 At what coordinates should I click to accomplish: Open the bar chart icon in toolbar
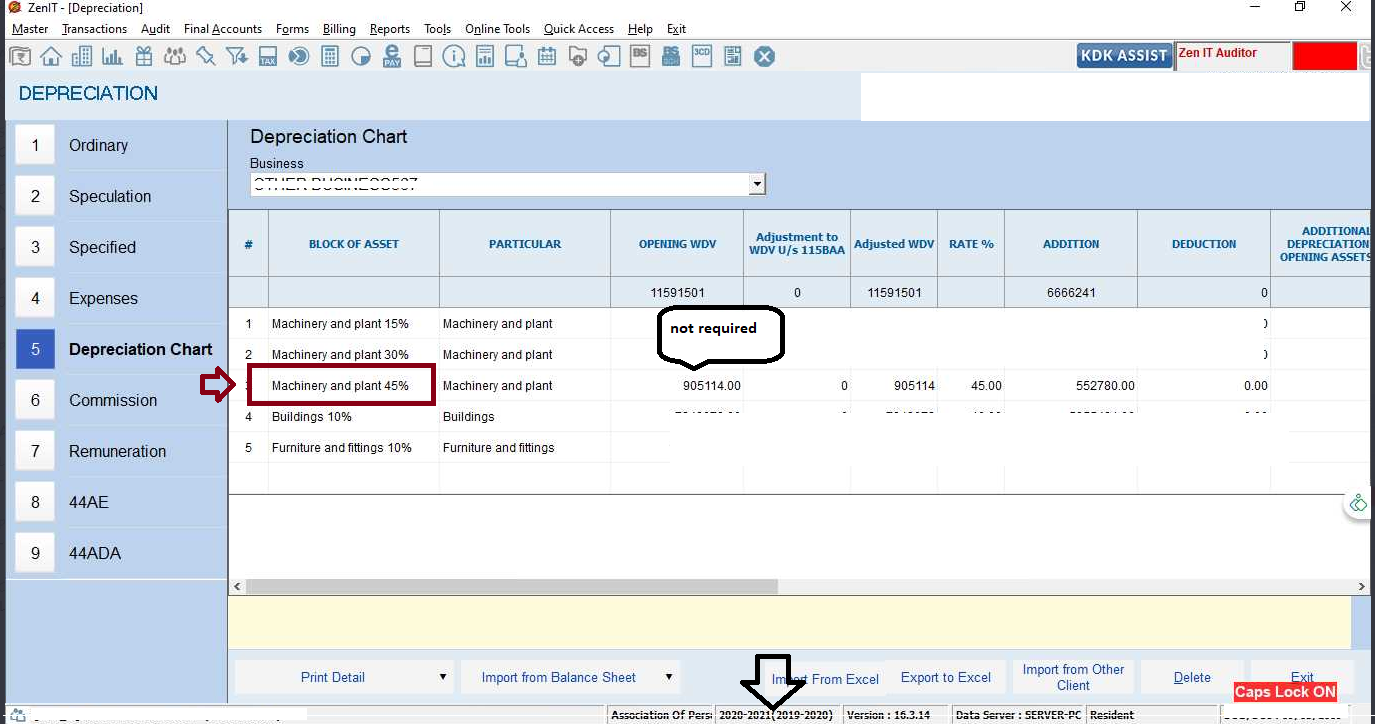[112, 56]
